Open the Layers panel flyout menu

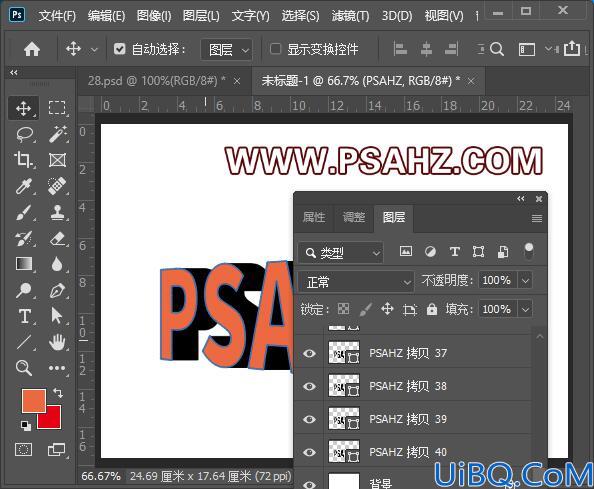tap(537, 219)
